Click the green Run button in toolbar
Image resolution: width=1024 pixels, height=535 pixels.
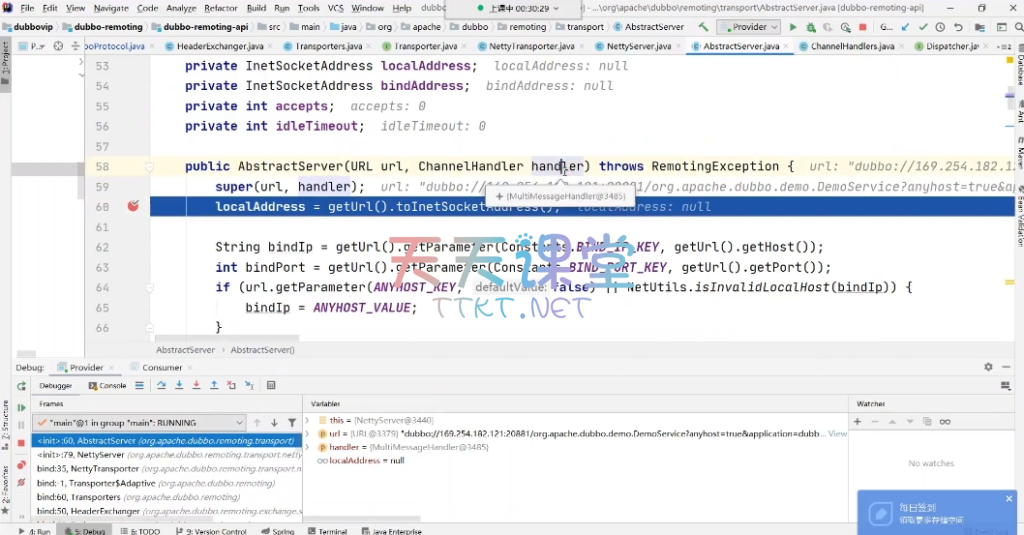[793, 27]
